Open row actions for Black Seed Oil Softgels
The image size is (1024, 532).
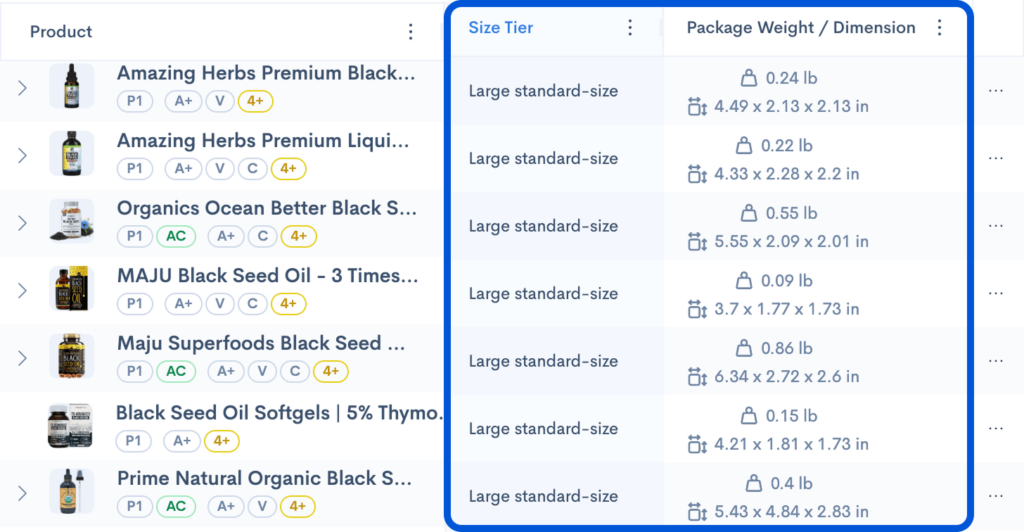click(995, 428)
